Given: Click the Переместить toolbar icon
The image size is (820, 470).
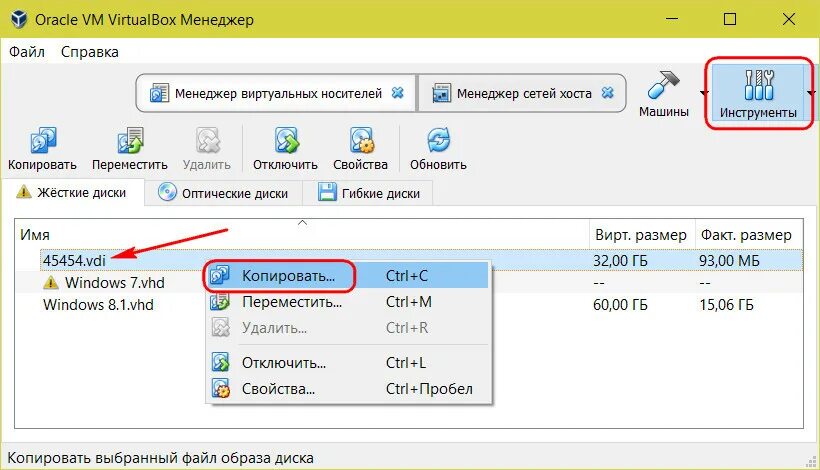Looking at the screenshot, I should click(x=130, y=140).
